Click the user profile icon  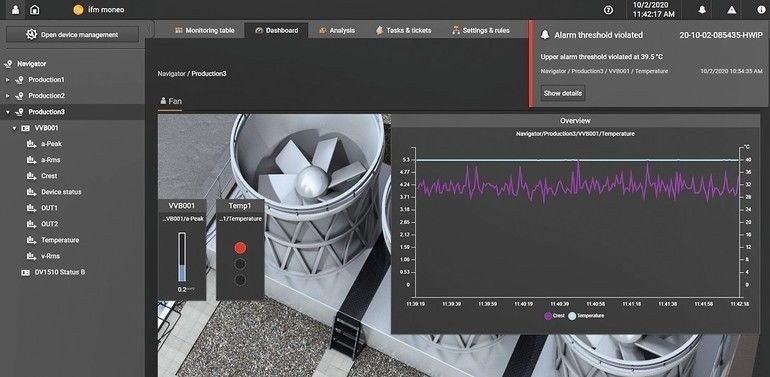coord(15,9)
